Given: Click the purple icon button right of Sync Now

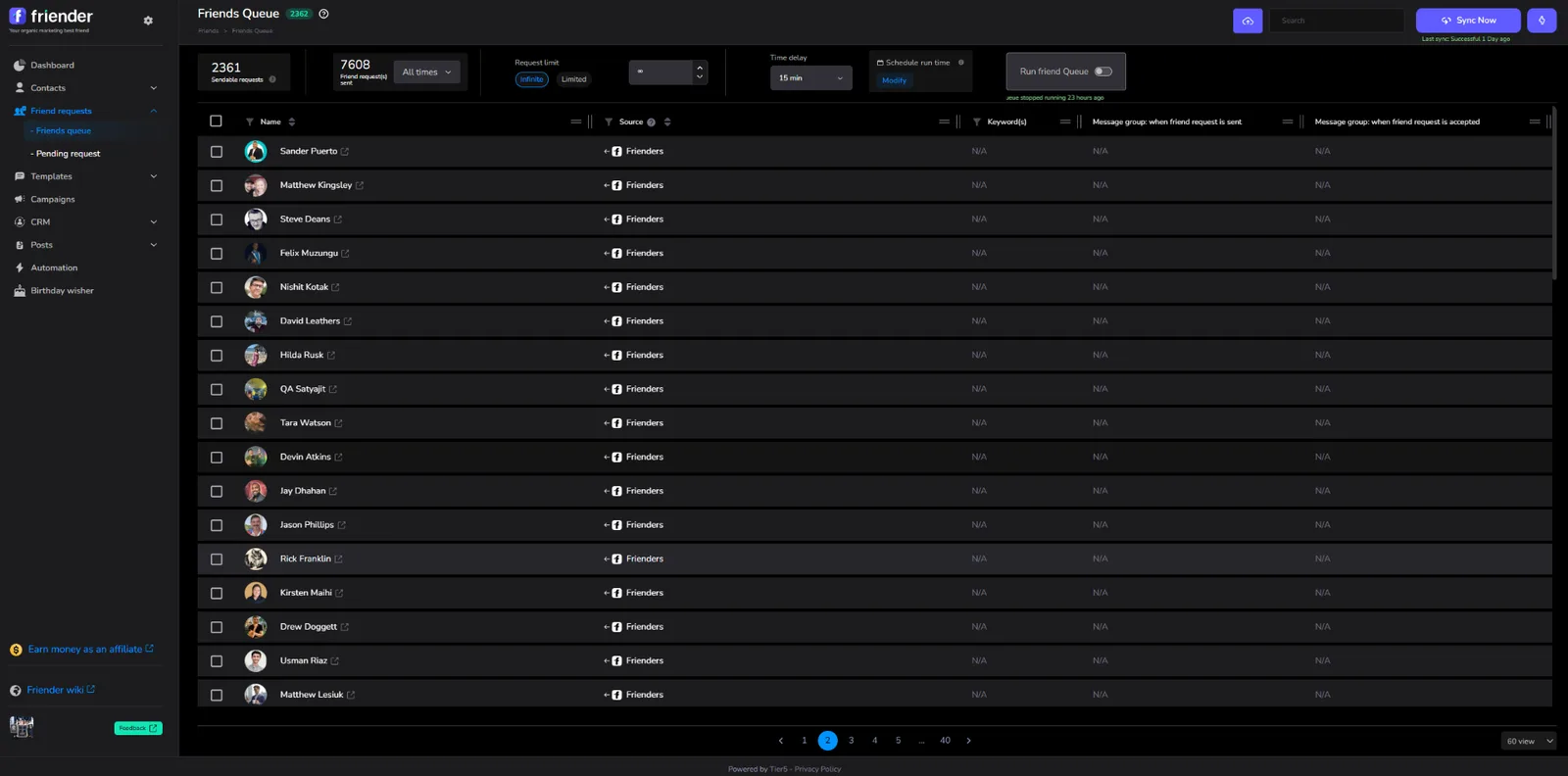Looking at the screenshot, I should pyautogui.click(x=1542, y=21).
